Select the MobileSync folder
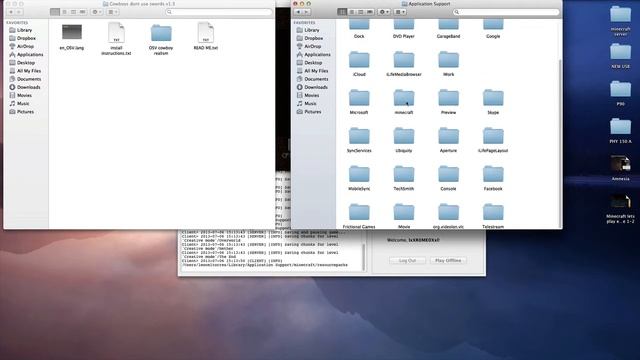Screen dimensions: 640x360 click(359, 175)
